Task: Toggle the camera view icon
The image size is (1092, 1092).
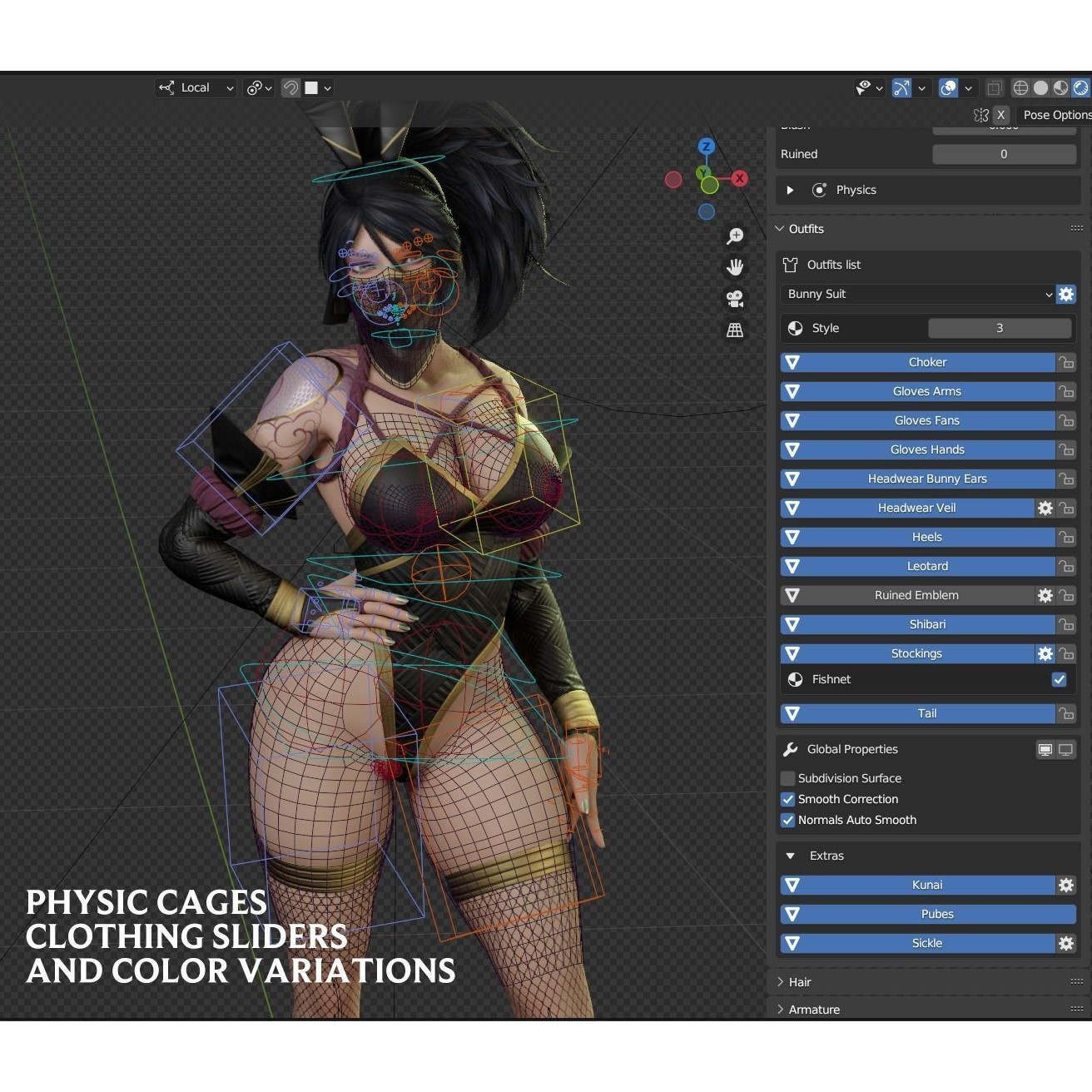Action: 735,298
